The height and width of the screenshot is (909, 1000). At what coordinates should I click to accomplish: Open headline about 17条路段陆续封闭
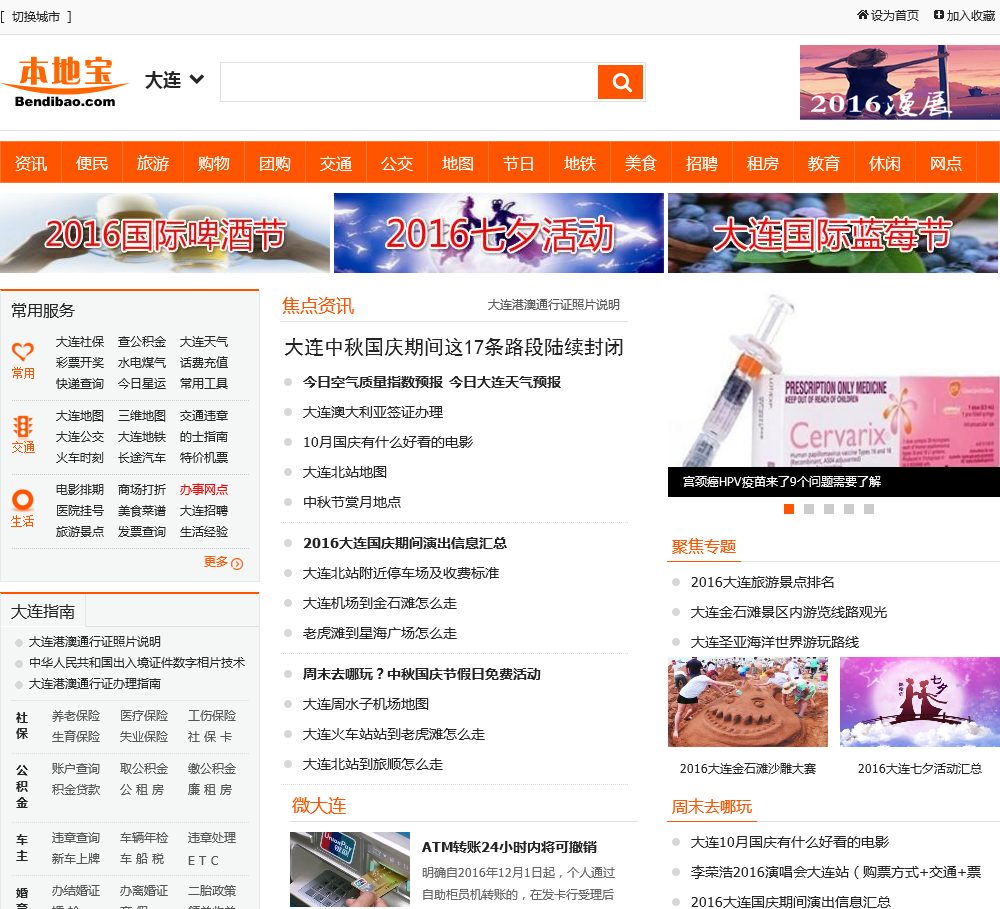(454, 347)
